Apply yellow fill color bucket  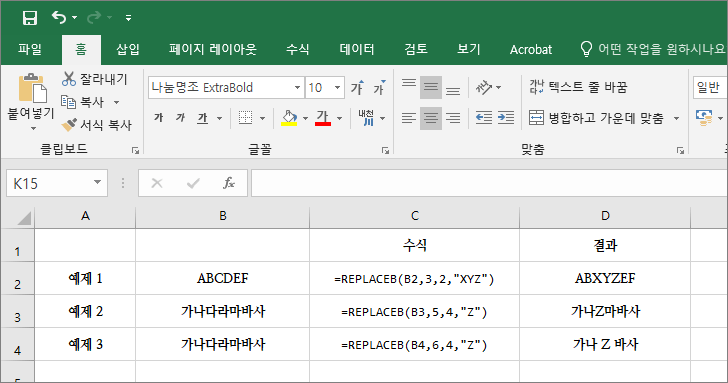289,118
